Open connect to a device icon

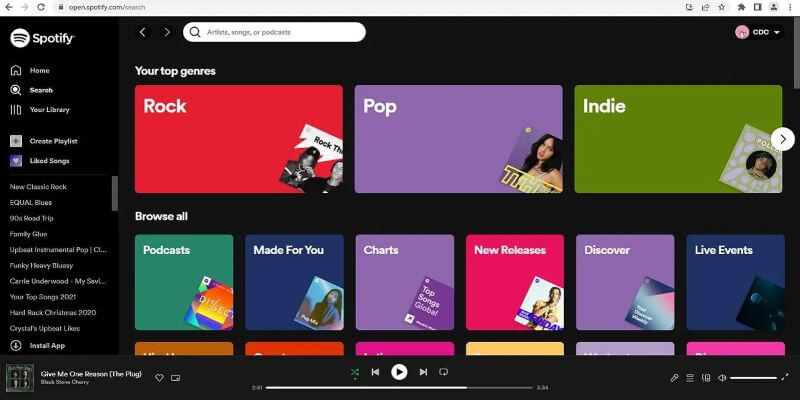(706, 378)
